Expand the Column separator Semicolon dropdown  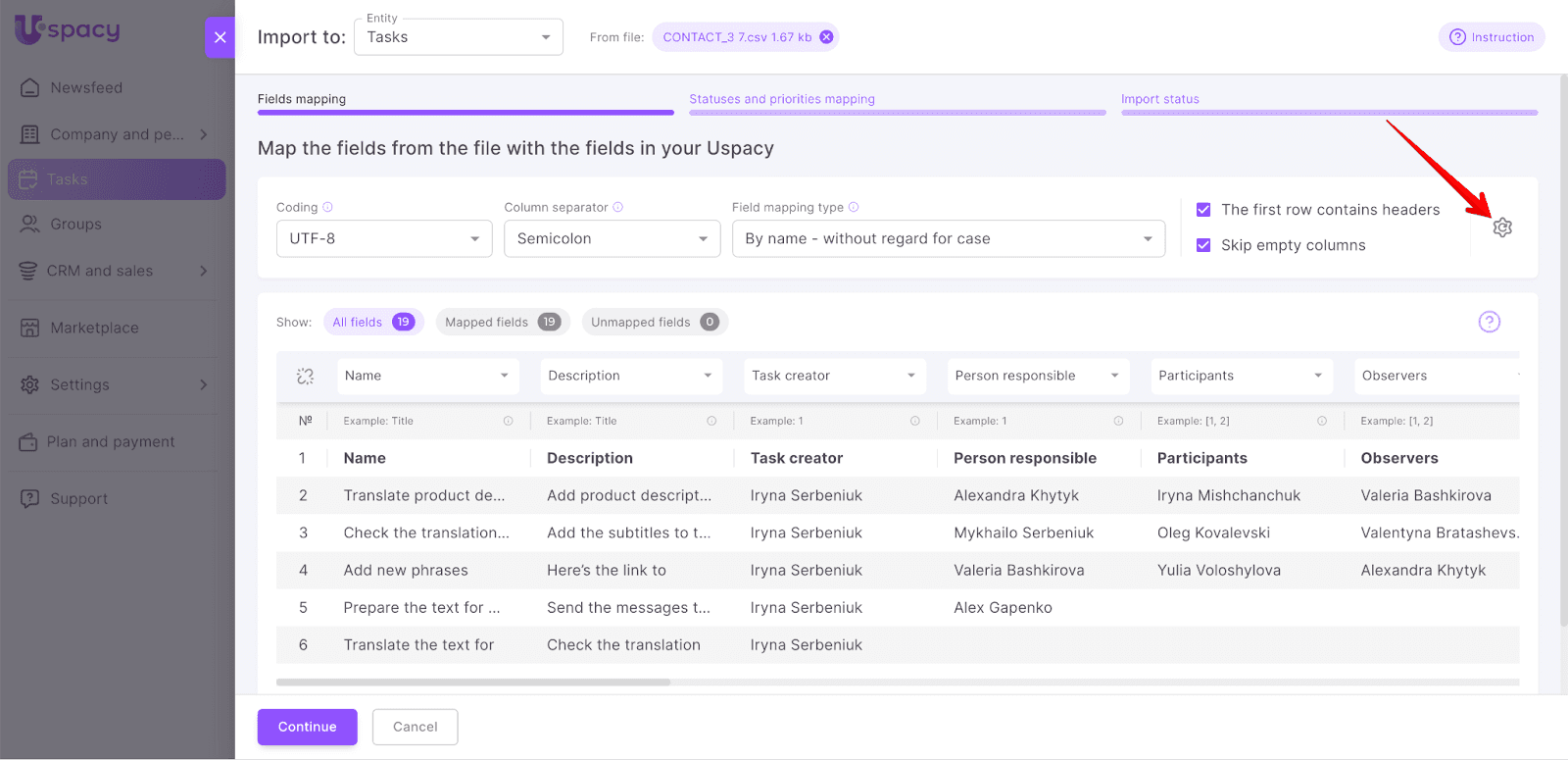[x=612, y=238]
